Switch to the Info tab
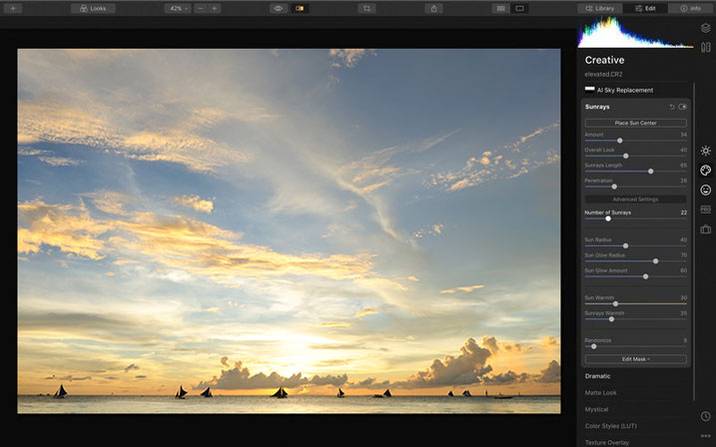The width and height of the screenshot is (716, 447). coord(690,8)
